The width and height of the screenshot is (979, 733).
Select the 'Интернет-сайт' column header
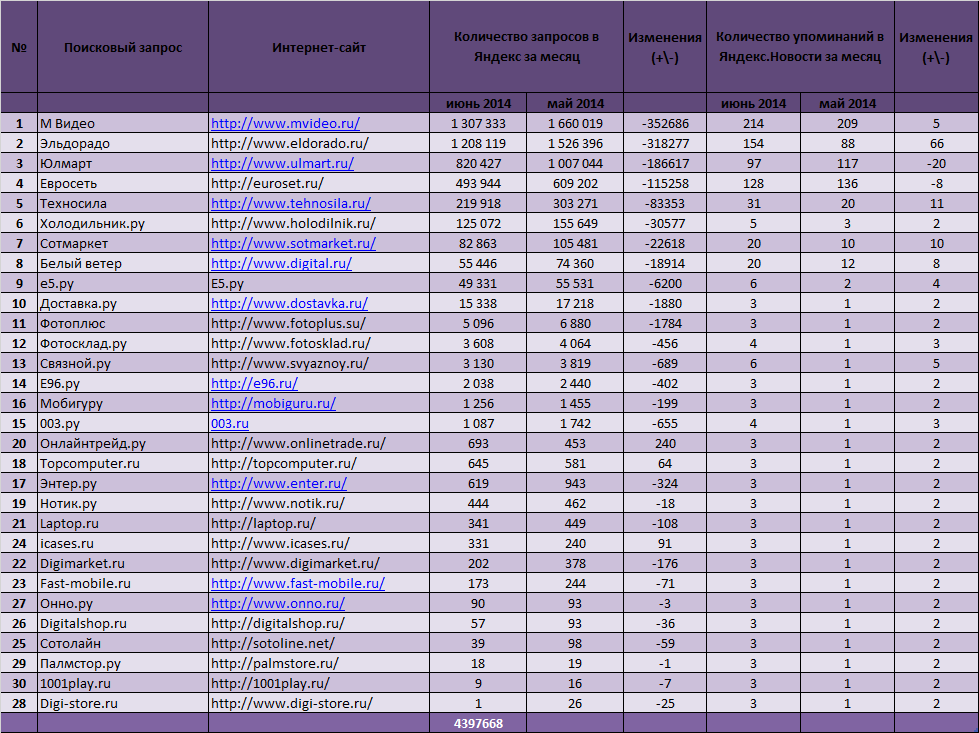pos(319,48)
